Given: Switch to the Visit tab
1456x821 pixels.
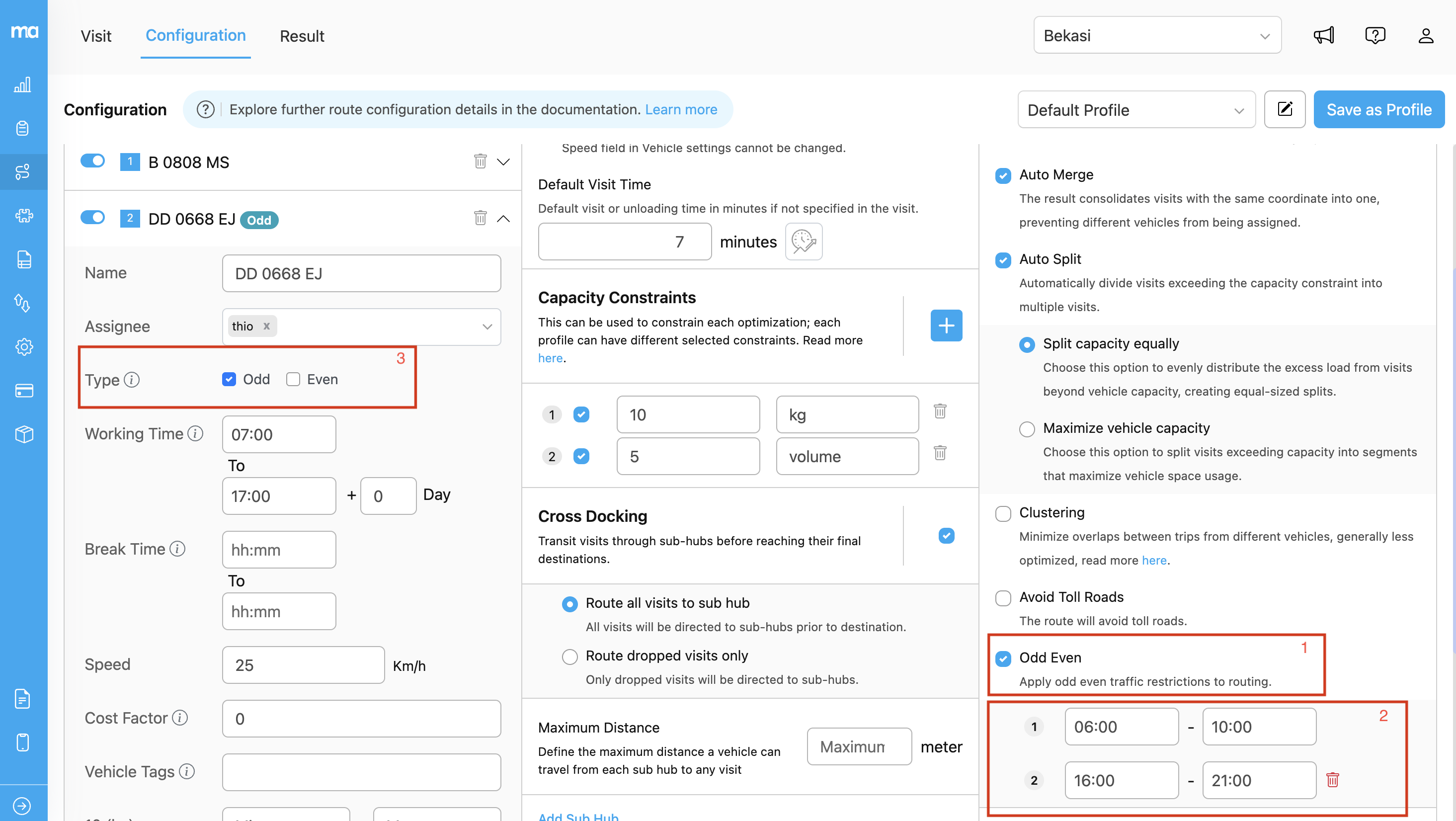Looking at the screenshot, I should 95,36.
